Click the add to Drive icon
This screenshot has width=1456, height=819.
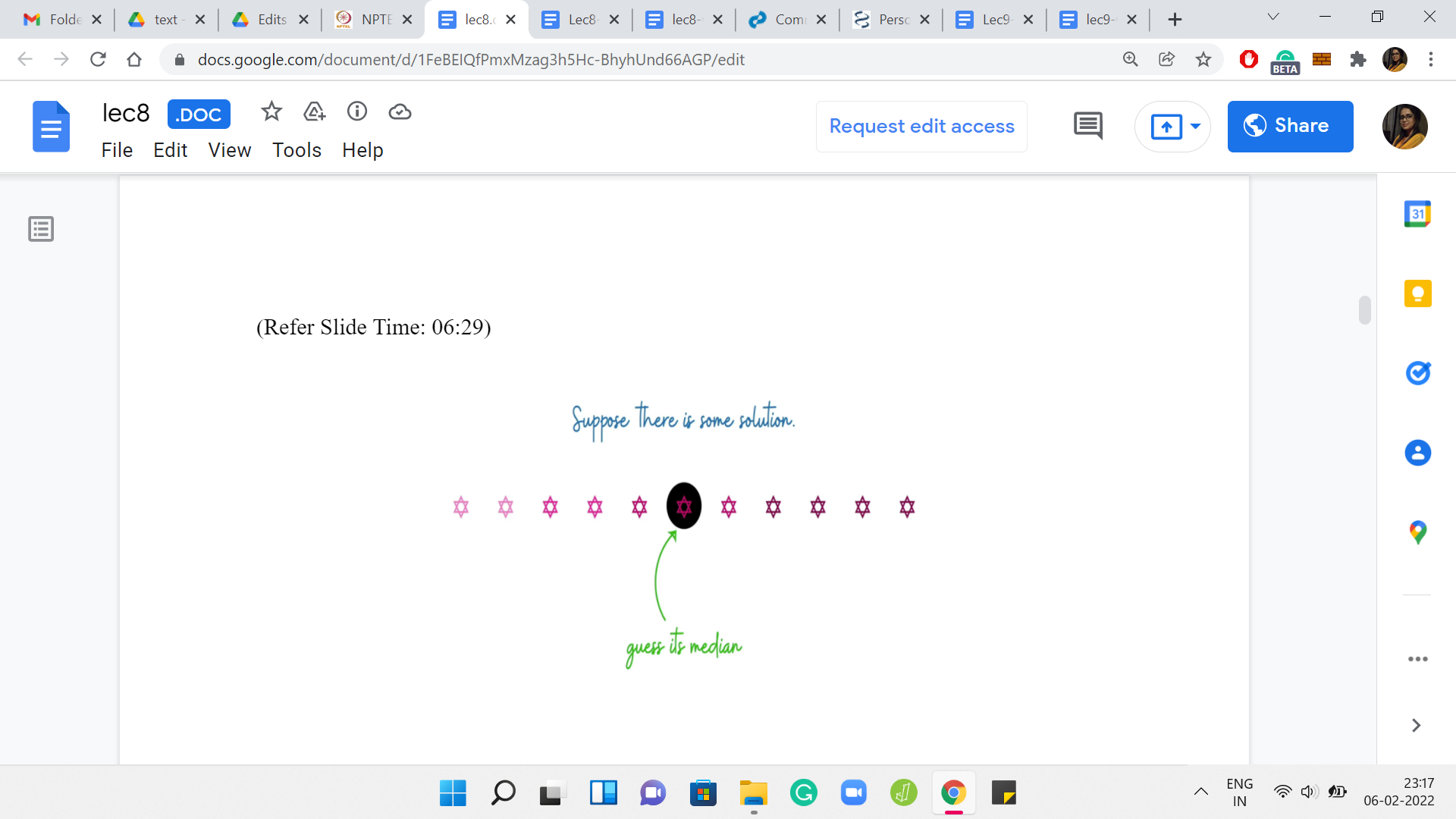click(314, 112)
